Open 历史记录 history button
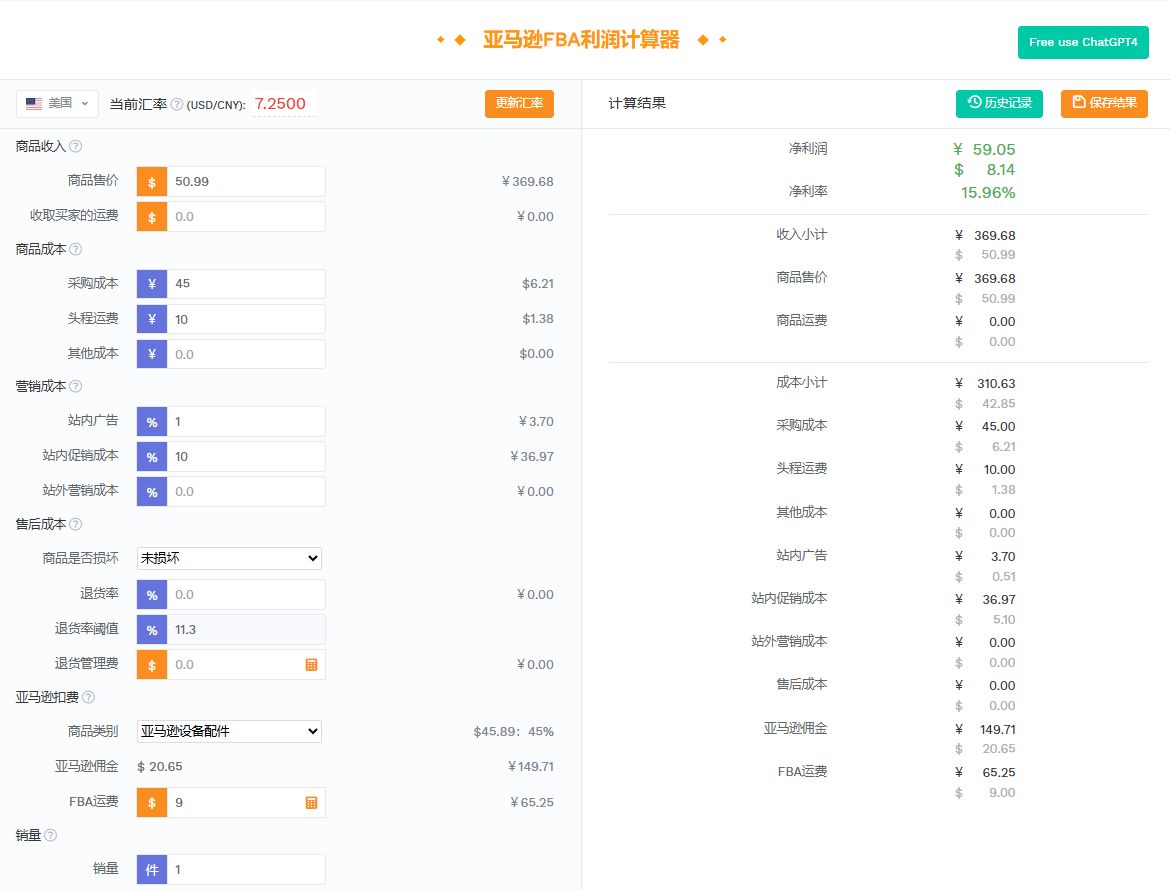The image size is (1170, 890). (999, 104)
